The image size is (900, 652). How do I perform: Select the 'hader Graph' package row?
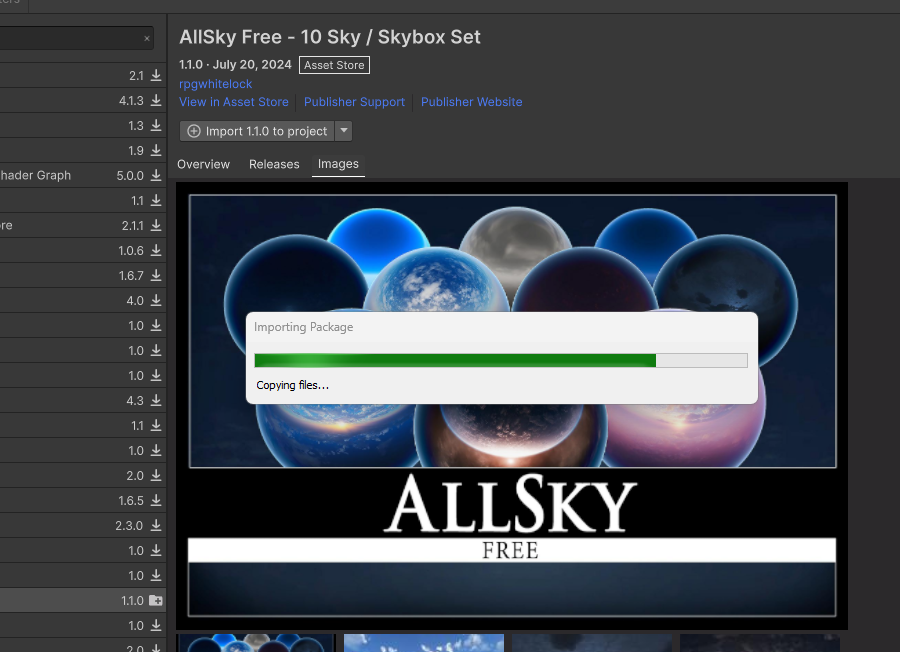tap(83, 176)
